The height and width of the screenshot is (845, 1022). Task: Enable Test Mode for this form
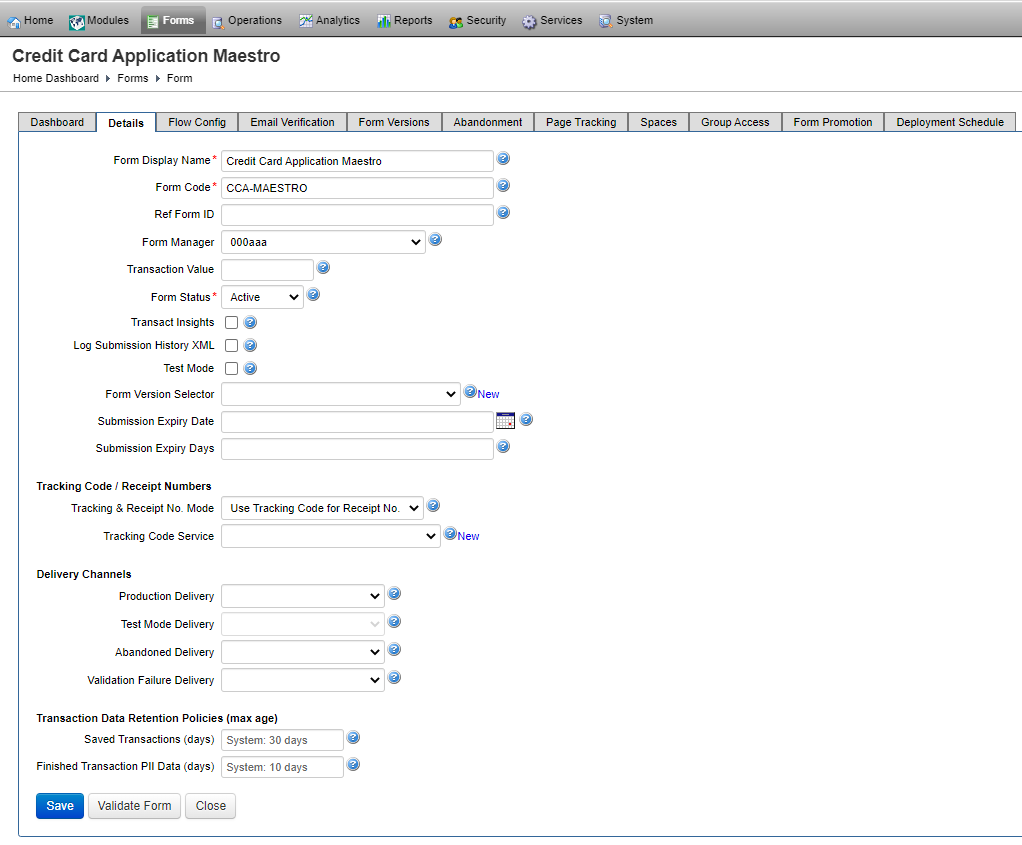[x=230, y=368]
